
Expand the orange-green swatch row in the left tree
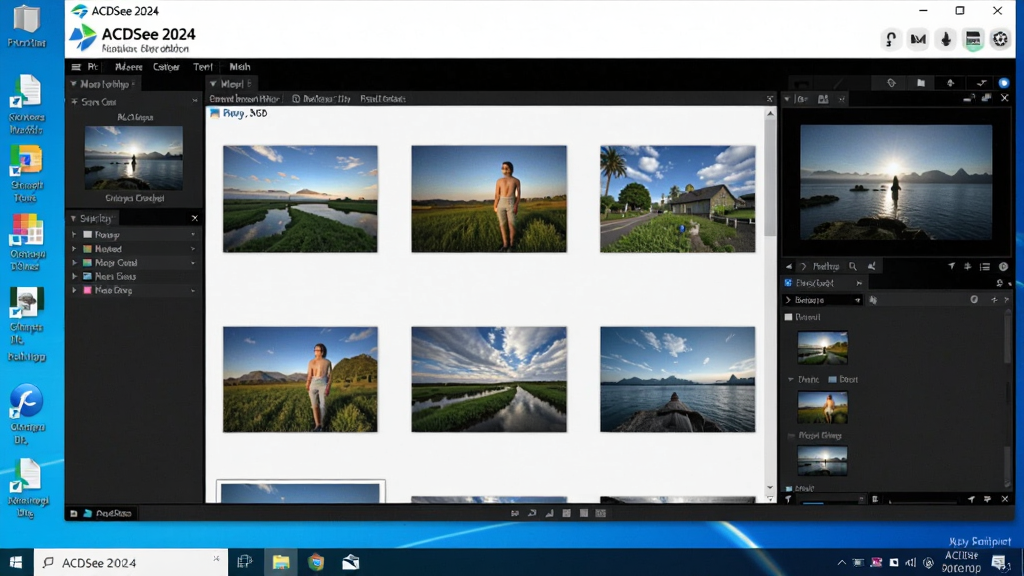point(74,249)
